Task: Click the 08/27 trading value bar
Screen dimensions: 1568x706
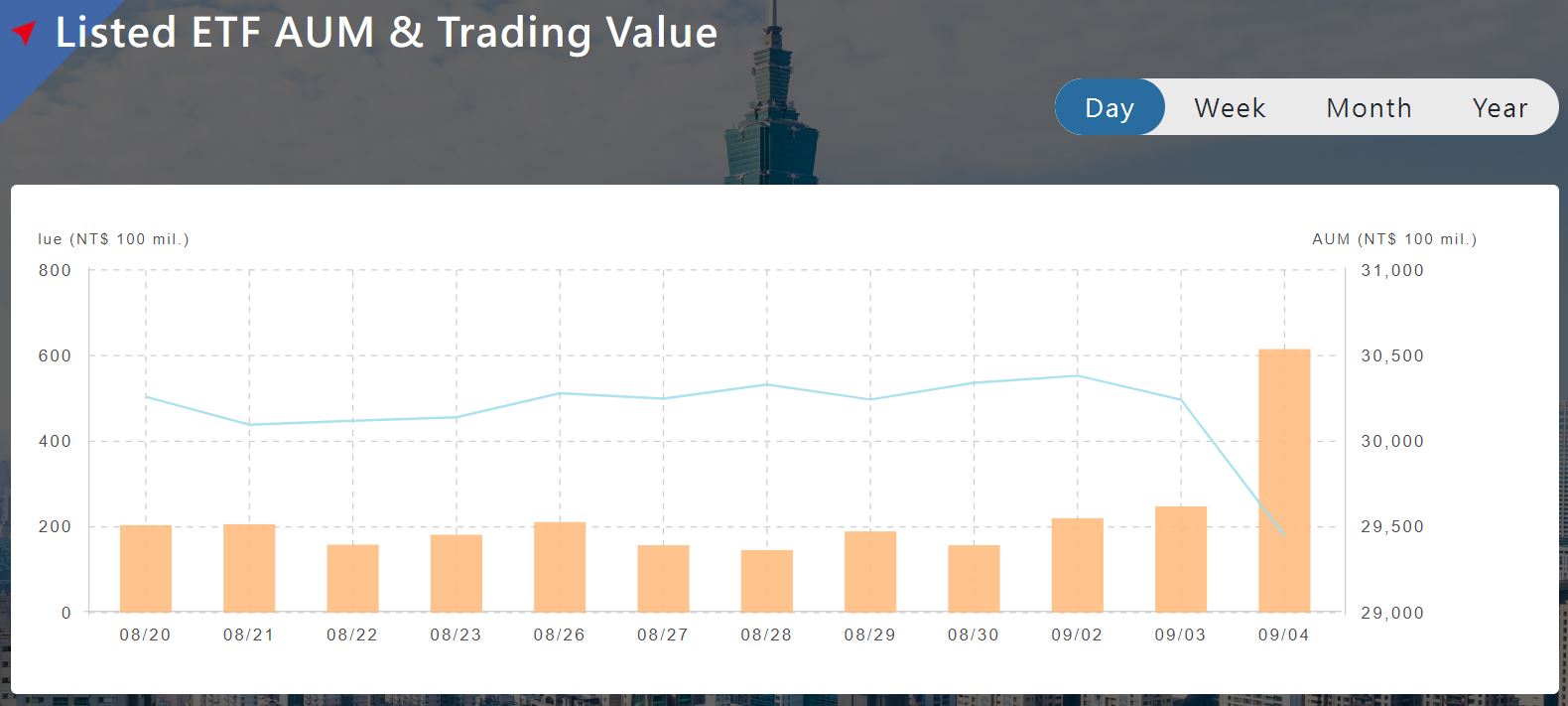Action: point(663,579)
